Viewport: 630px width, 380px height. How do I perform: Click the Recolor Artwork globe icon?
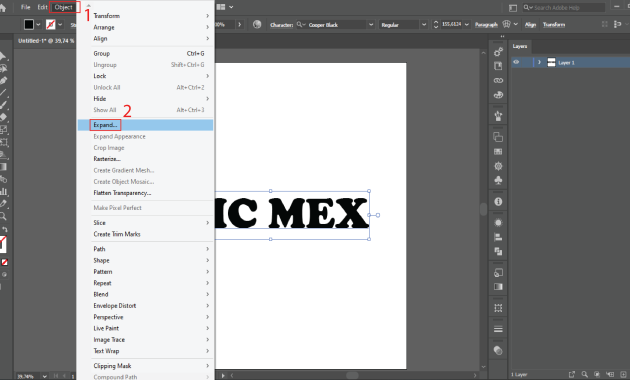(x=257, y=25)
